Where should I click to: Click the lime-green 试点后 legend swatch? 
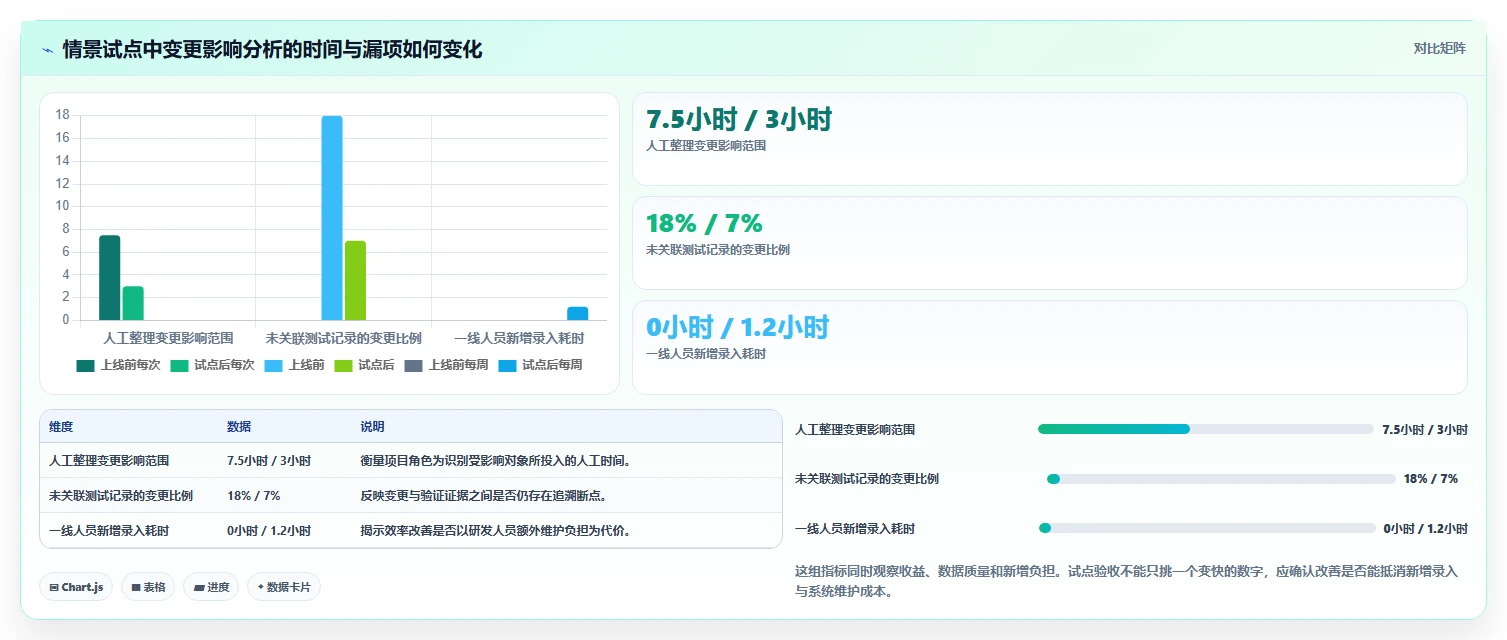[x=343, y=365]
